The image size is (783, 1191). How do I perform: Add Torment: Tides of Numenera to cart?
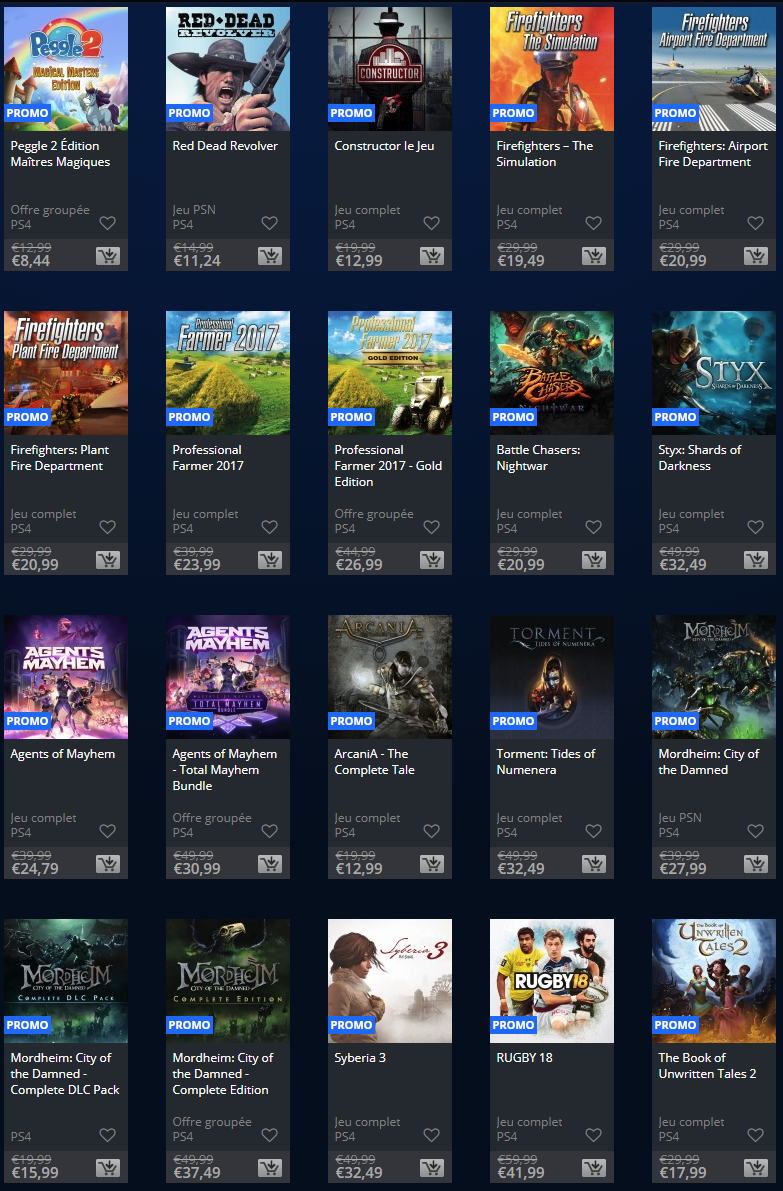(x=593, y=864)
